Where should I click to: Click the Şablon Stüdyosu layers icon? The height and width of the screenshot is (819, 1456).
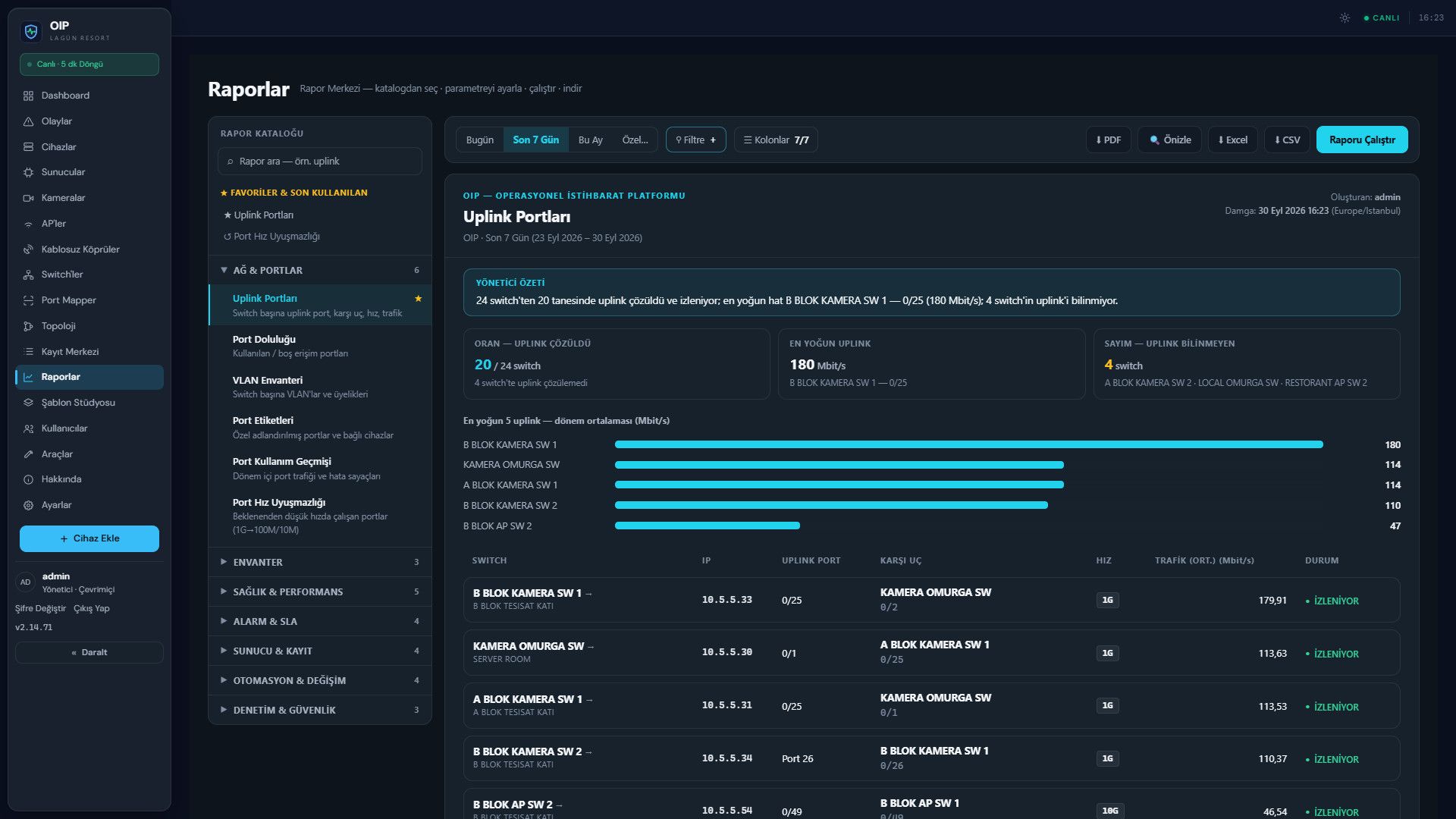click(28, 403)
